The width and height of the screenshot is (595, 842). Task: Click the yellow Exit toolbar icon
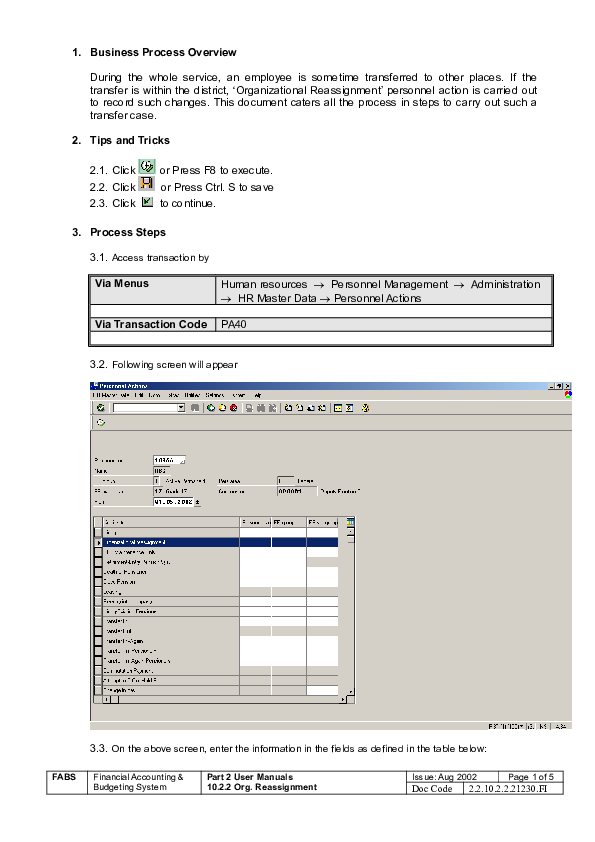[x=222, y=408]
